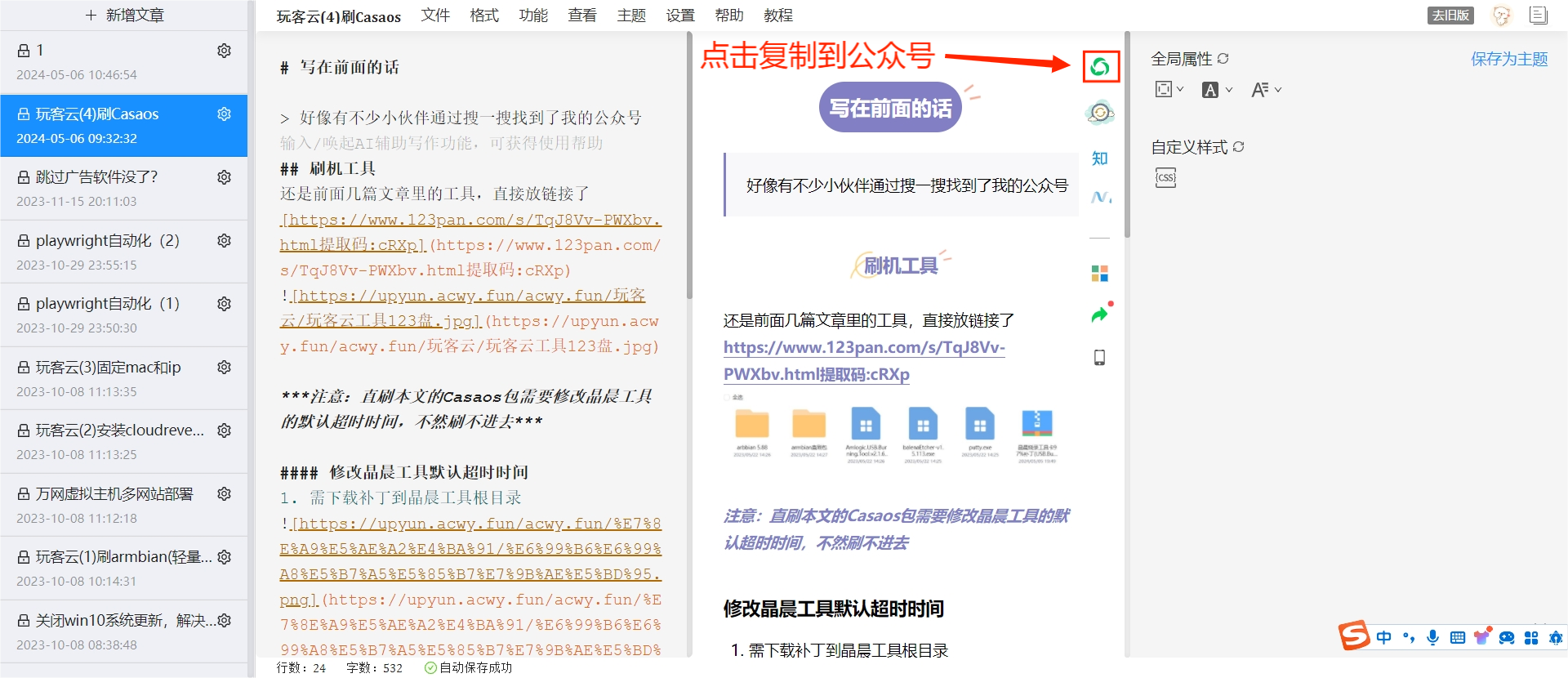This screenshot has height=678, width=1568.
Task: Open gear for 玩客云(2)安装cloudreve article
Action: 224,430
